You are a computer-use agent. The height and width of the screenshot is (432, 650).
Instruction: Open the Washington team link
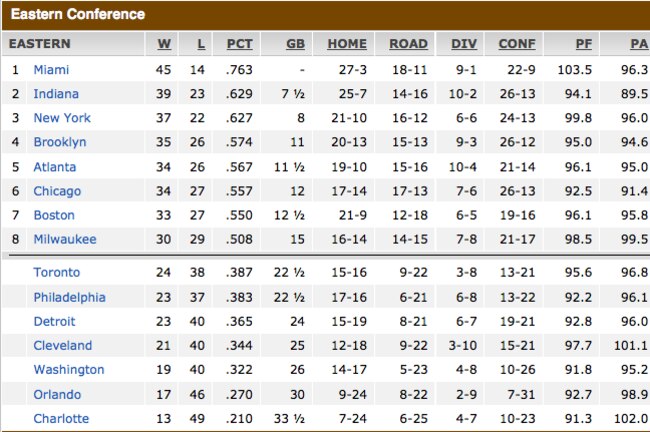(x=69, y=369)
